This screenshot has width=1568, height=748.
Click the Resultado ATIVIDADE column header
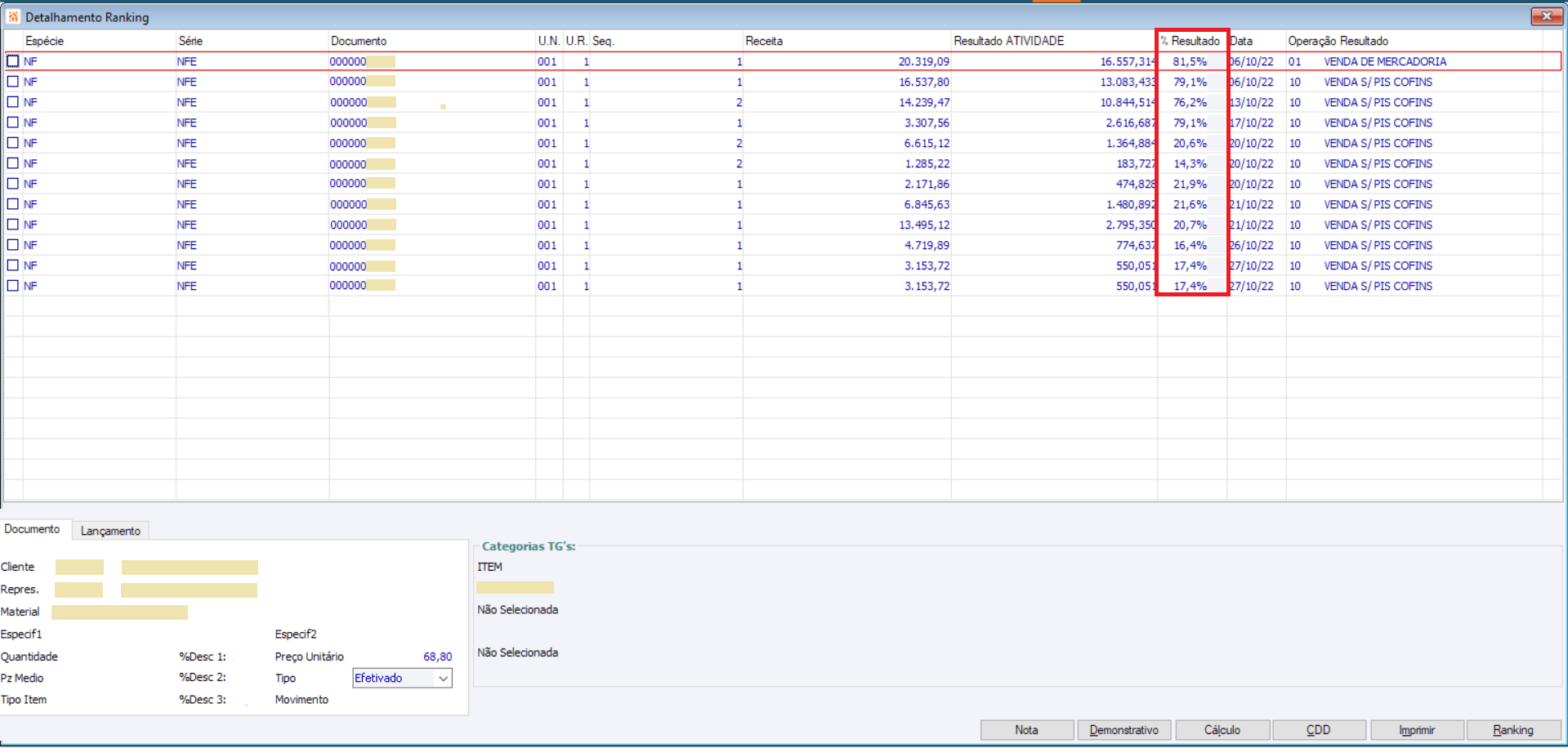[x=1054, y=41]
